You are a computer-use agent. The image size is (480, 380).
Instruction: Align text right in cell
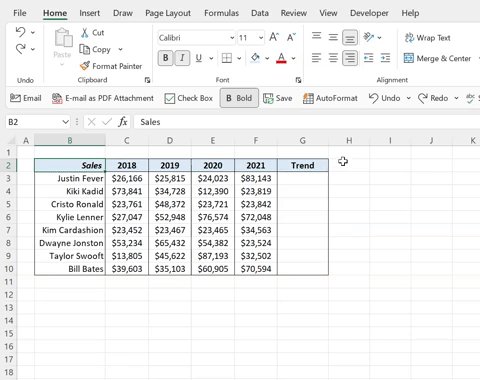point(350,58)
